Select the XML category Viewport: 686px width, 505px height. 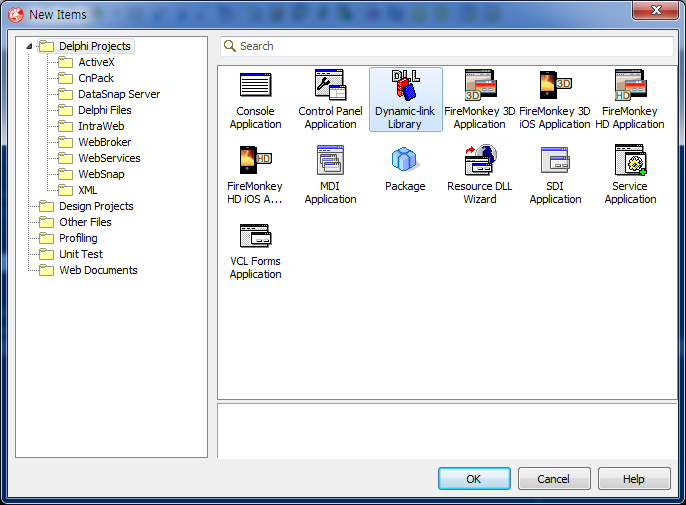[x=78, y=190]
